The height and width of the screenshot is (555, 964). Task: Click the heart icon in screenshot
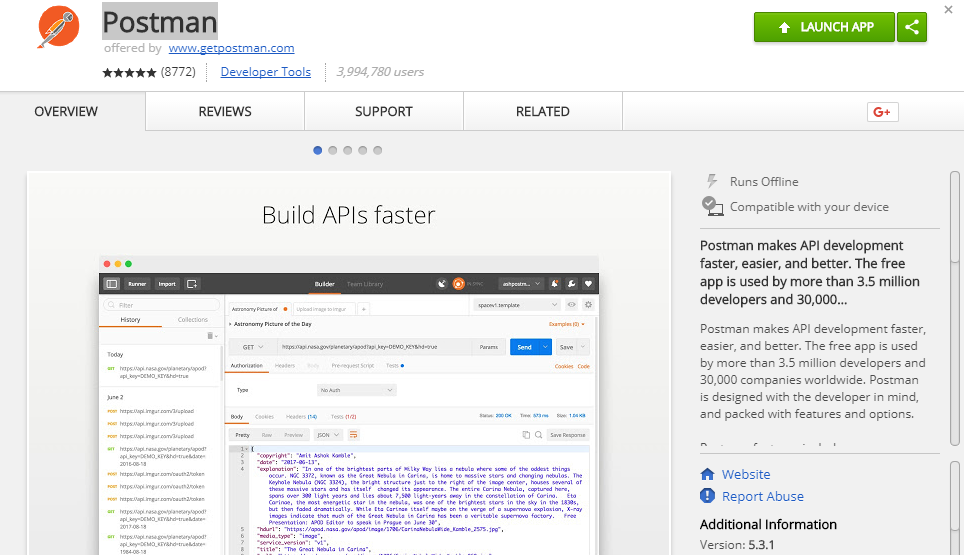point(588,283)
